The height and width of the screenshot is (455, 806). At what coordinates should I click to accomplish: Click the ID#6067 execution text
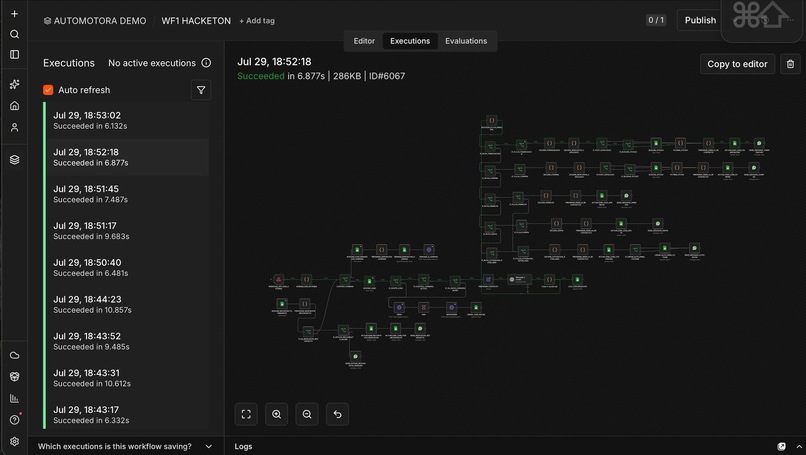[387, 76]
